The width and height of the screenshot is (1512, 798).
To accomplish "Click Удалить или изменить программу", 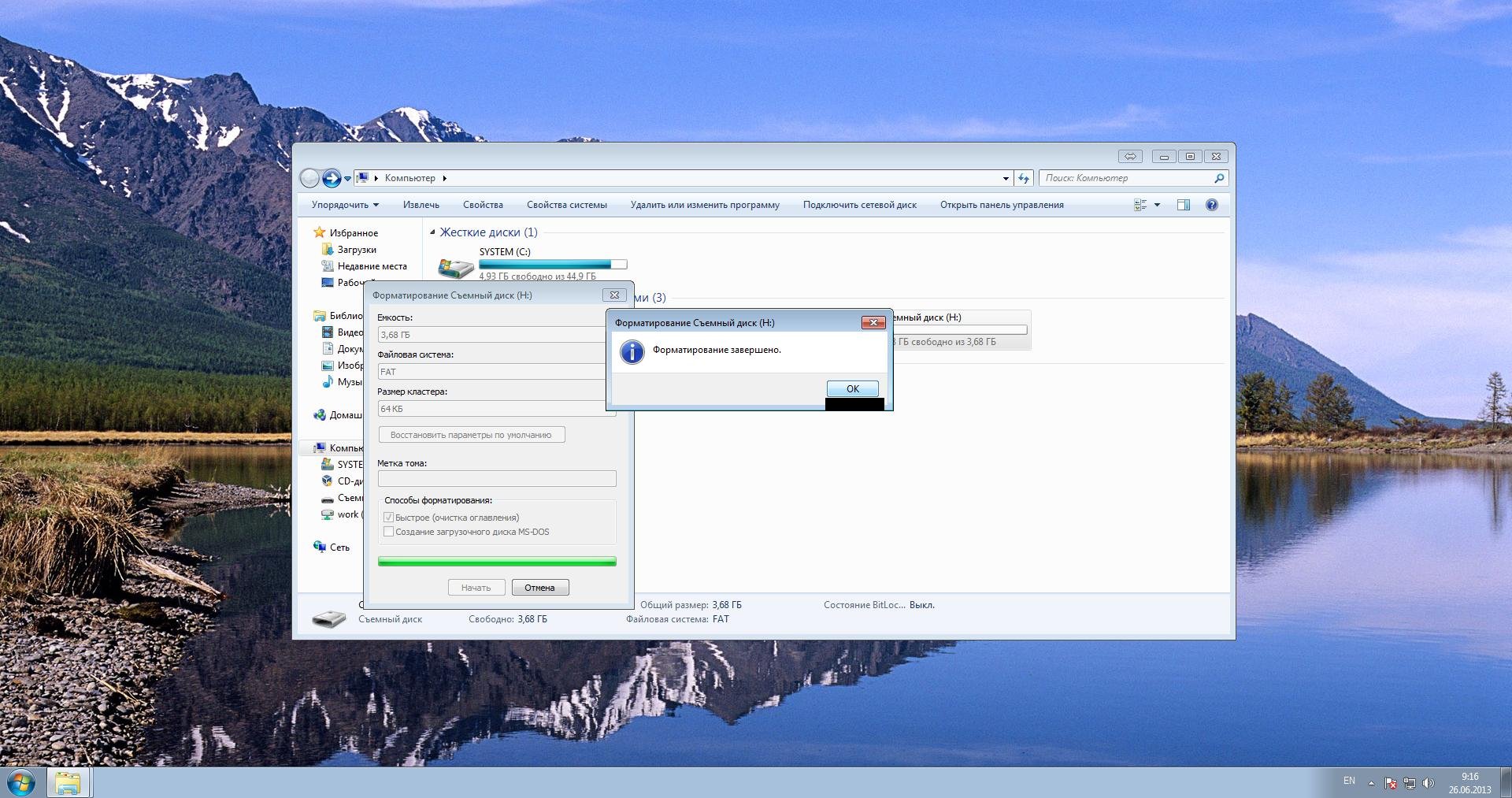I will [x=705, y=205].
